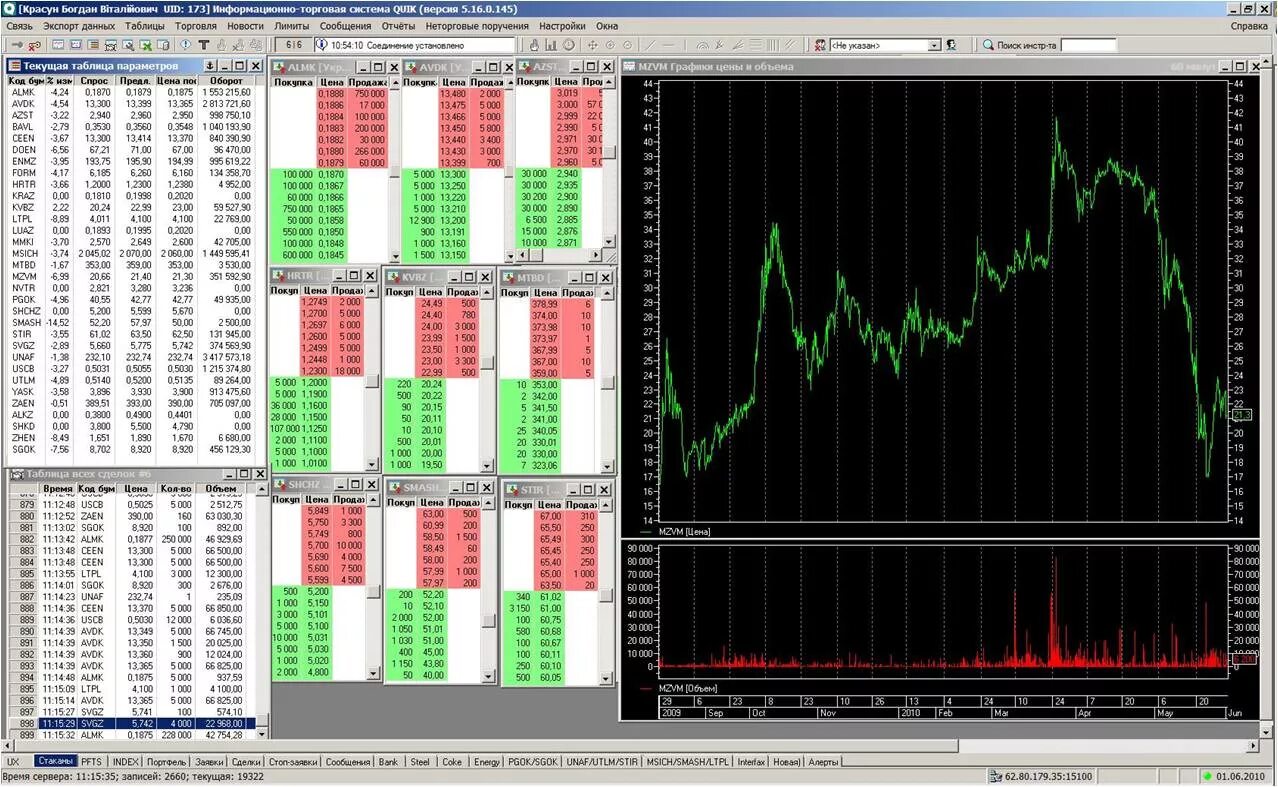The image size is (1278, 787).
Task: Select the Fibonacci arcs drawing tool
Action: [x=702, y=45]
